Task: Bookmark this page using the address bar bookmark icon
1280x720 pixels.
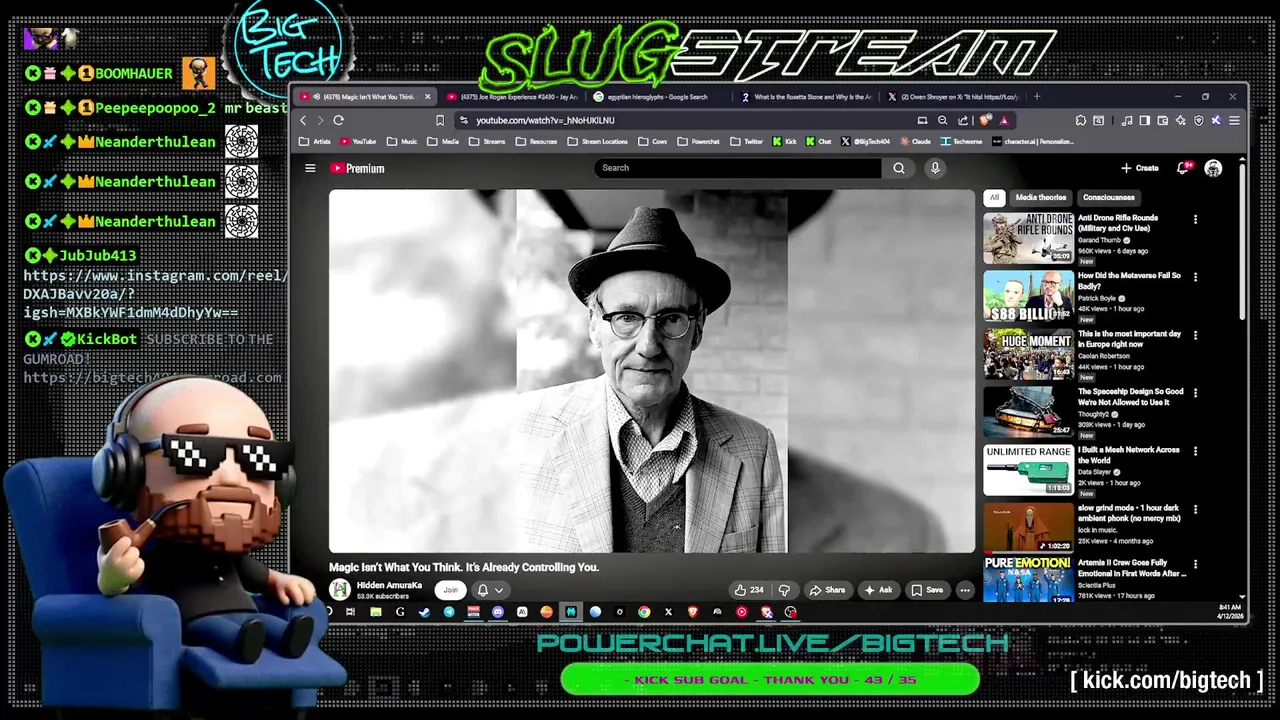Action: coord(439,120)
